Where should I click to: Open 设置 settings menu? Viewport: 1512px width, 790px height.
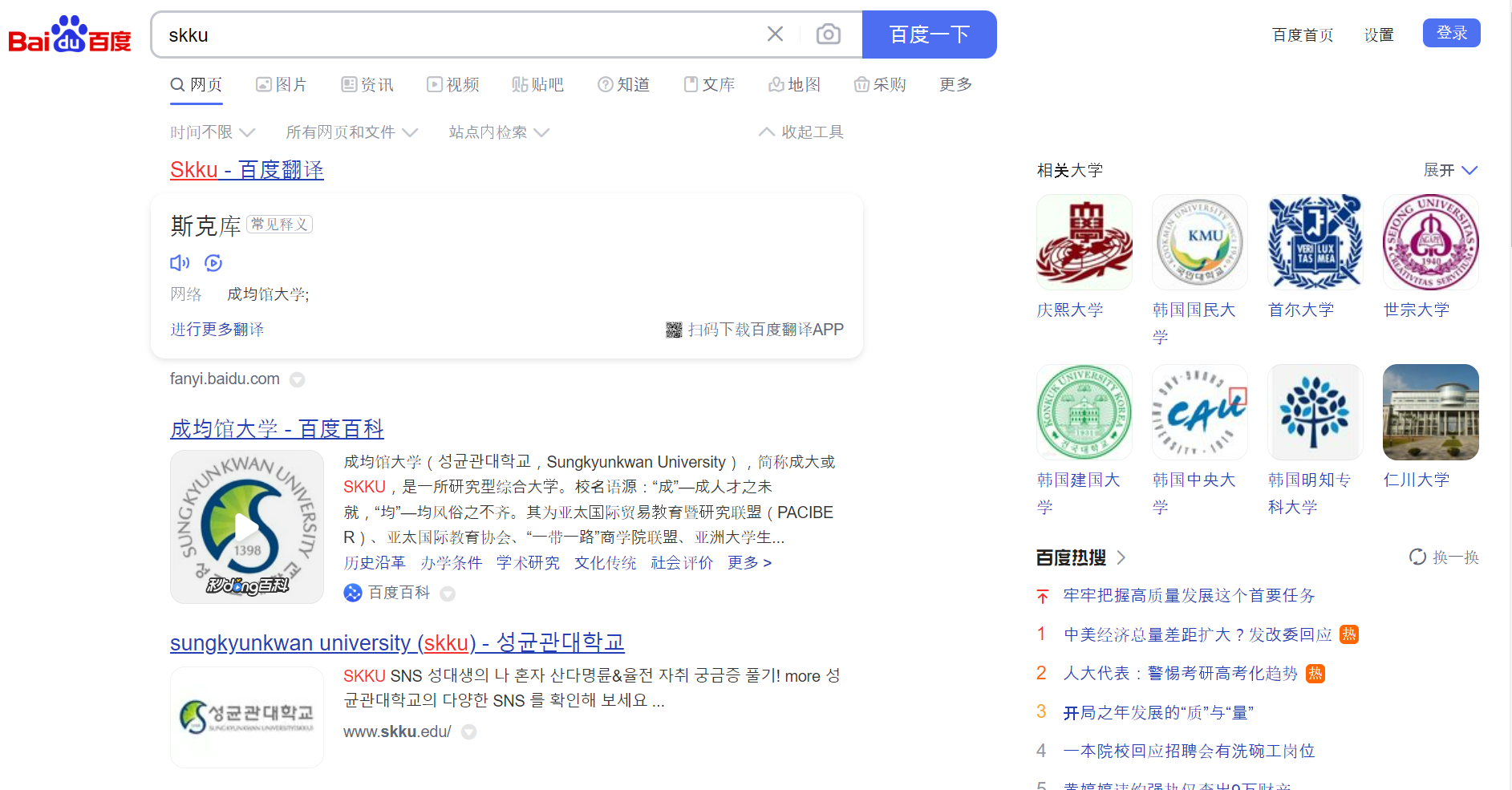tap(1379, 34)
